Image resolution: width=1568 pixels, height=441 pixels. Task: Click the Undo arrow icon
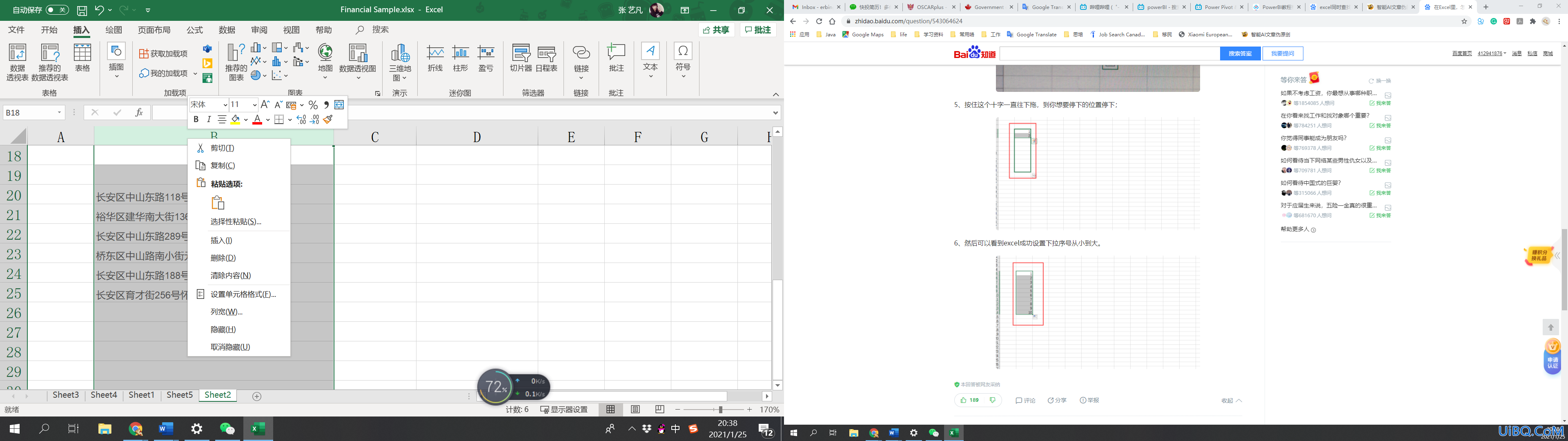click(99, 10)
